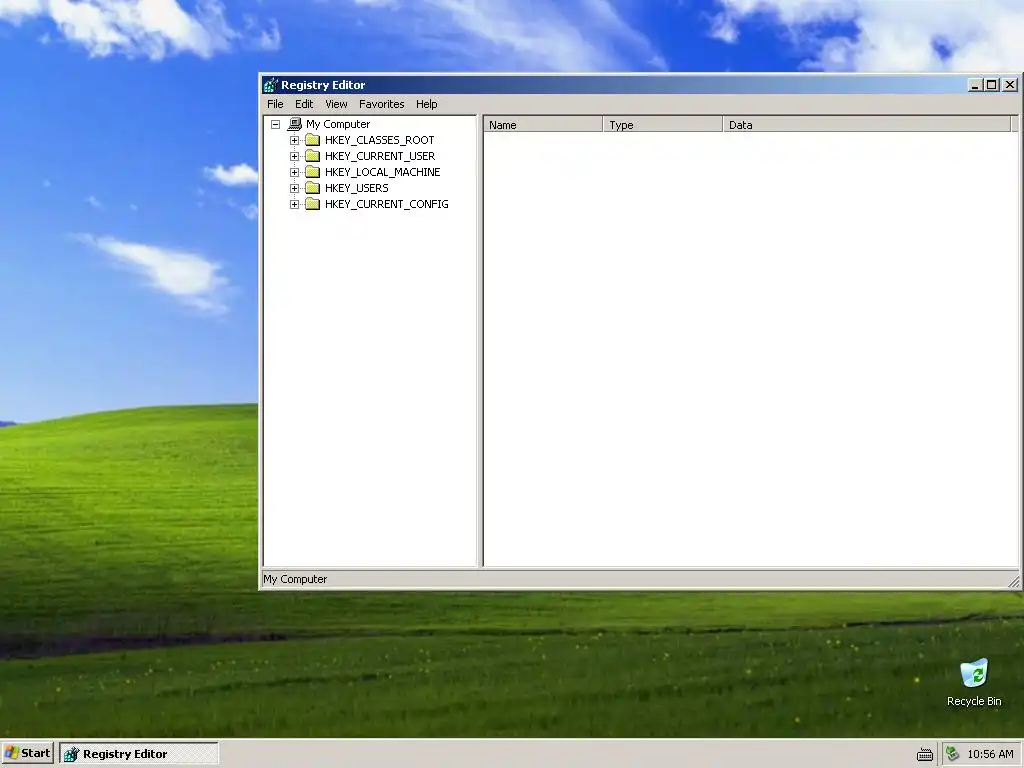The height and width of the screenshot is (768, 1024).
Task: Select the HKEY_CURRENT_USER key label
Action: (x=380, y=156)
